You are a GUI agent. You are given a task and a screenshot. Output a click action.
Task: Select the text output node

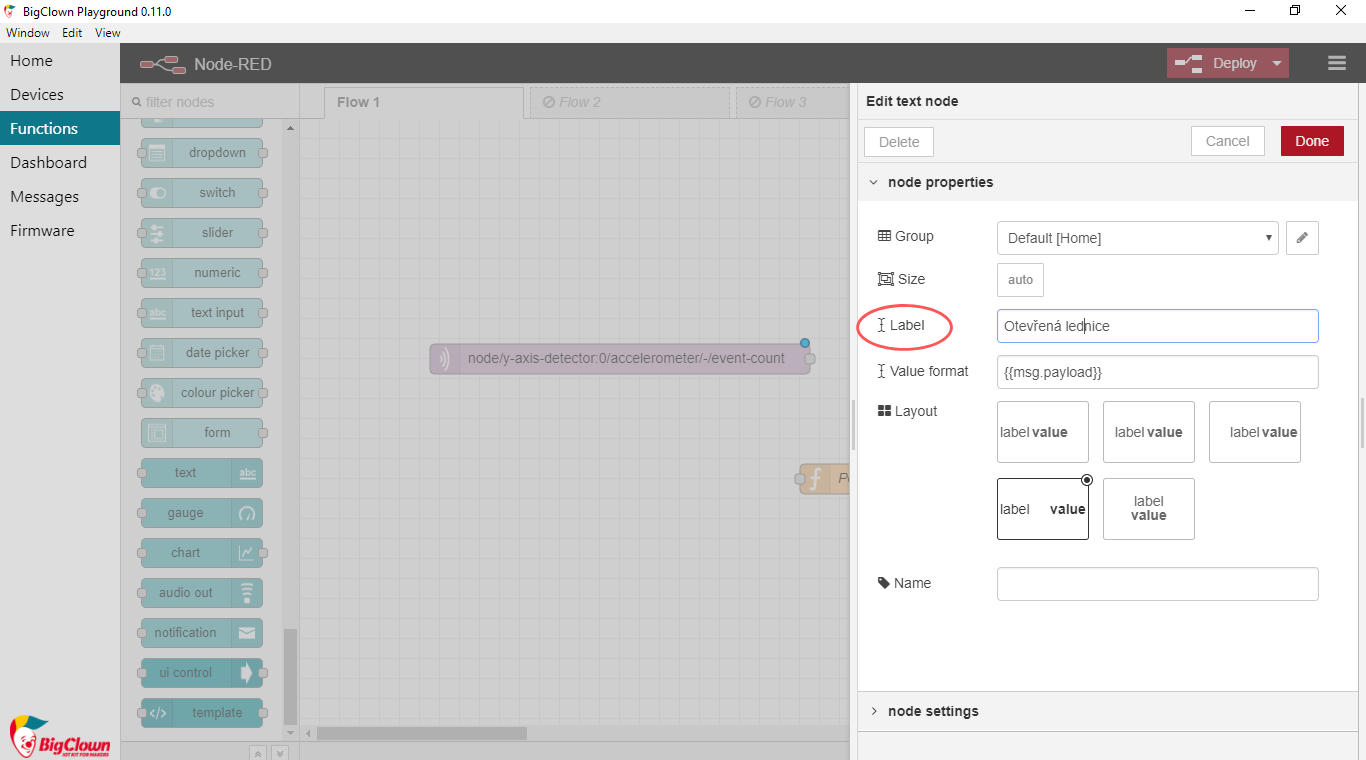coord(202,473)
